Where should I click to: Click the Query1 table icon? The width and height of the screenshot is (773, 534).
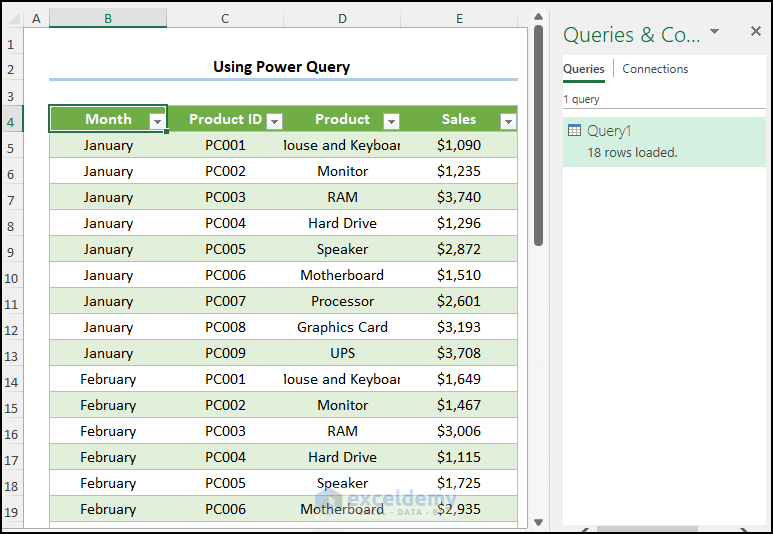pos(574,131)
